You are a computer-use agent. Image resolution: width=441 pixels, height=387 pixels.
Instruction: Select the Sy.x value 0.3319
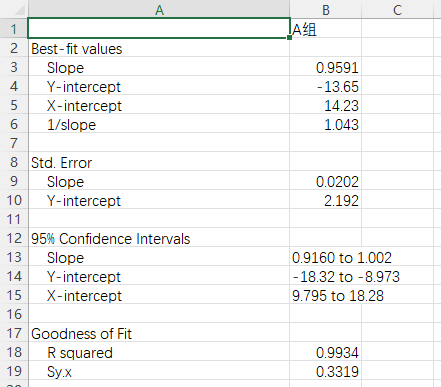pyautogui.click(x=326, y=371)
